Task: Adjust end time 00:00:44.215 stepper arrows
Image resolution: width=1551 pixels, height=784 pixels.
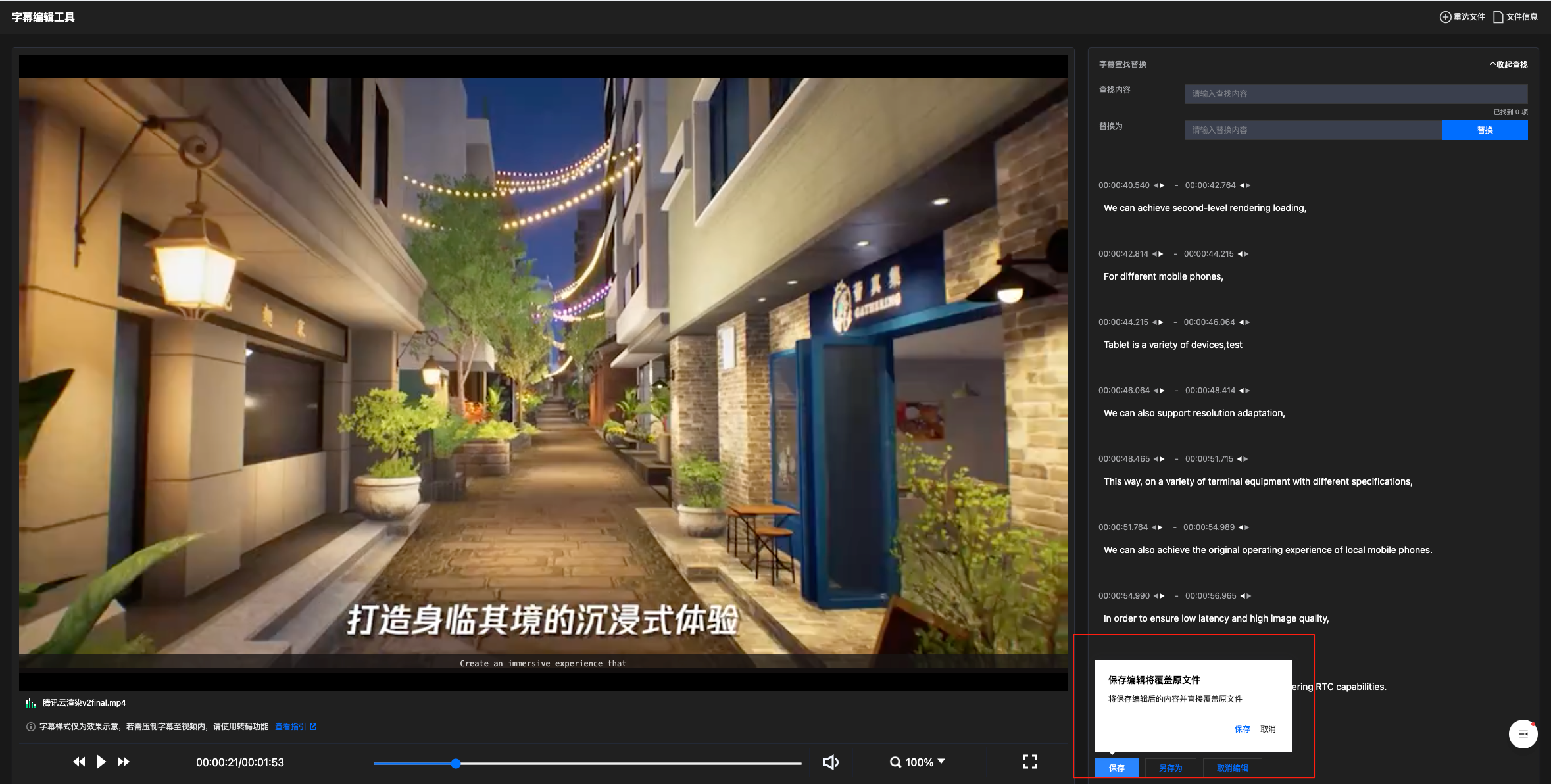Action: (1243, 254)
